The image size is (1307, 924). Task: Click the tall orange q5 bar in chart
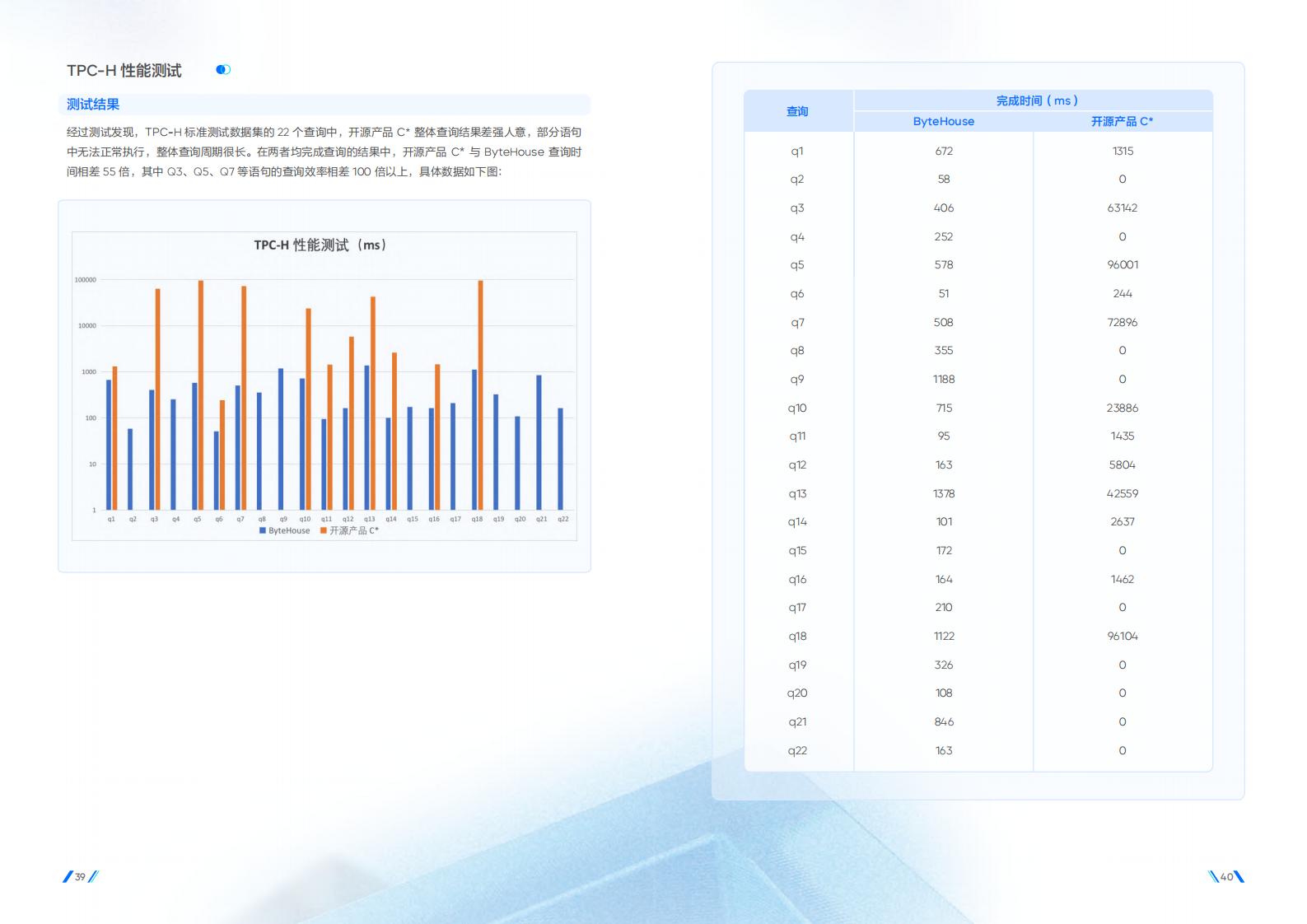[x=201, y=395]
